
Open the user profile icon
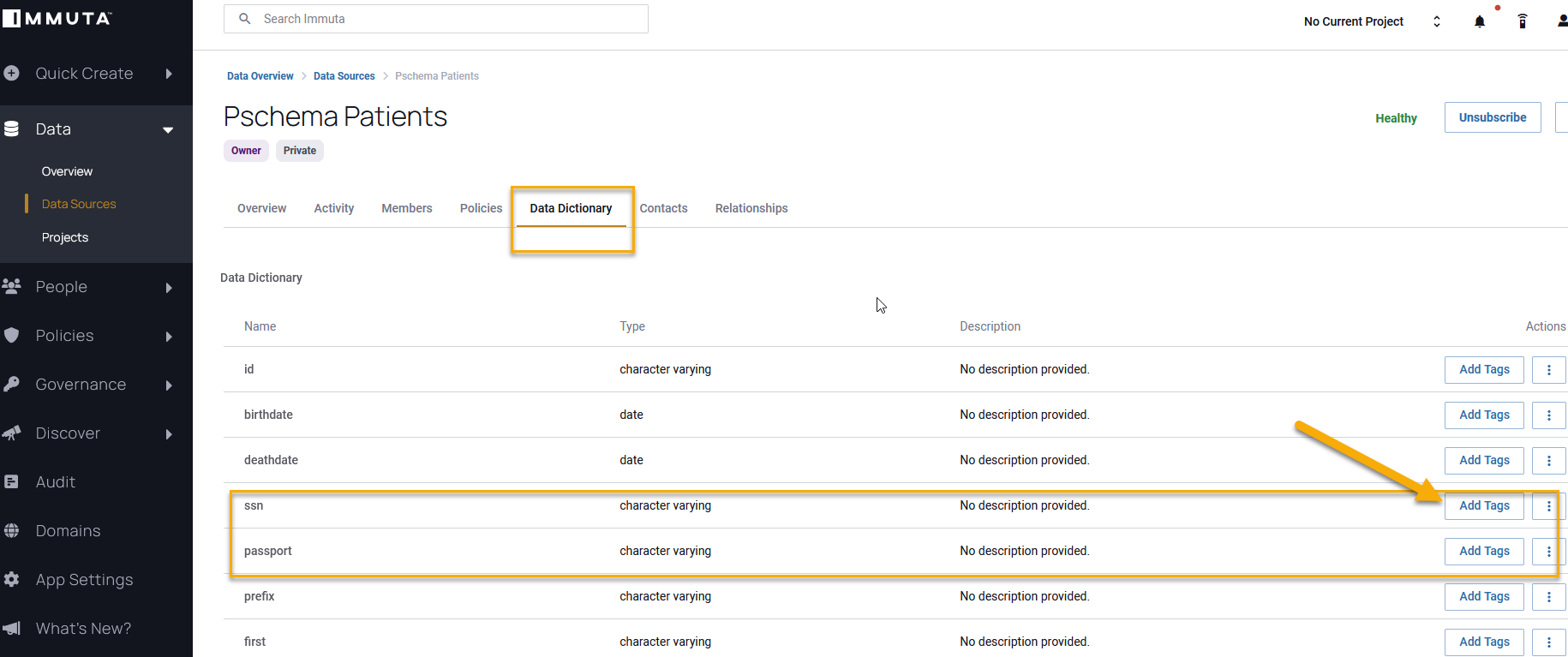click(1562, 21)
